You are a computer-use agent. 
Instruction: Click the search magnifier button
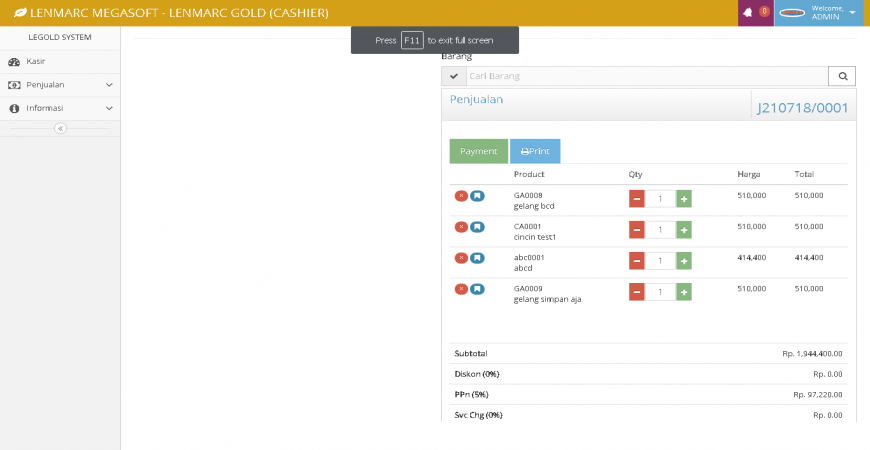(842, 76)
